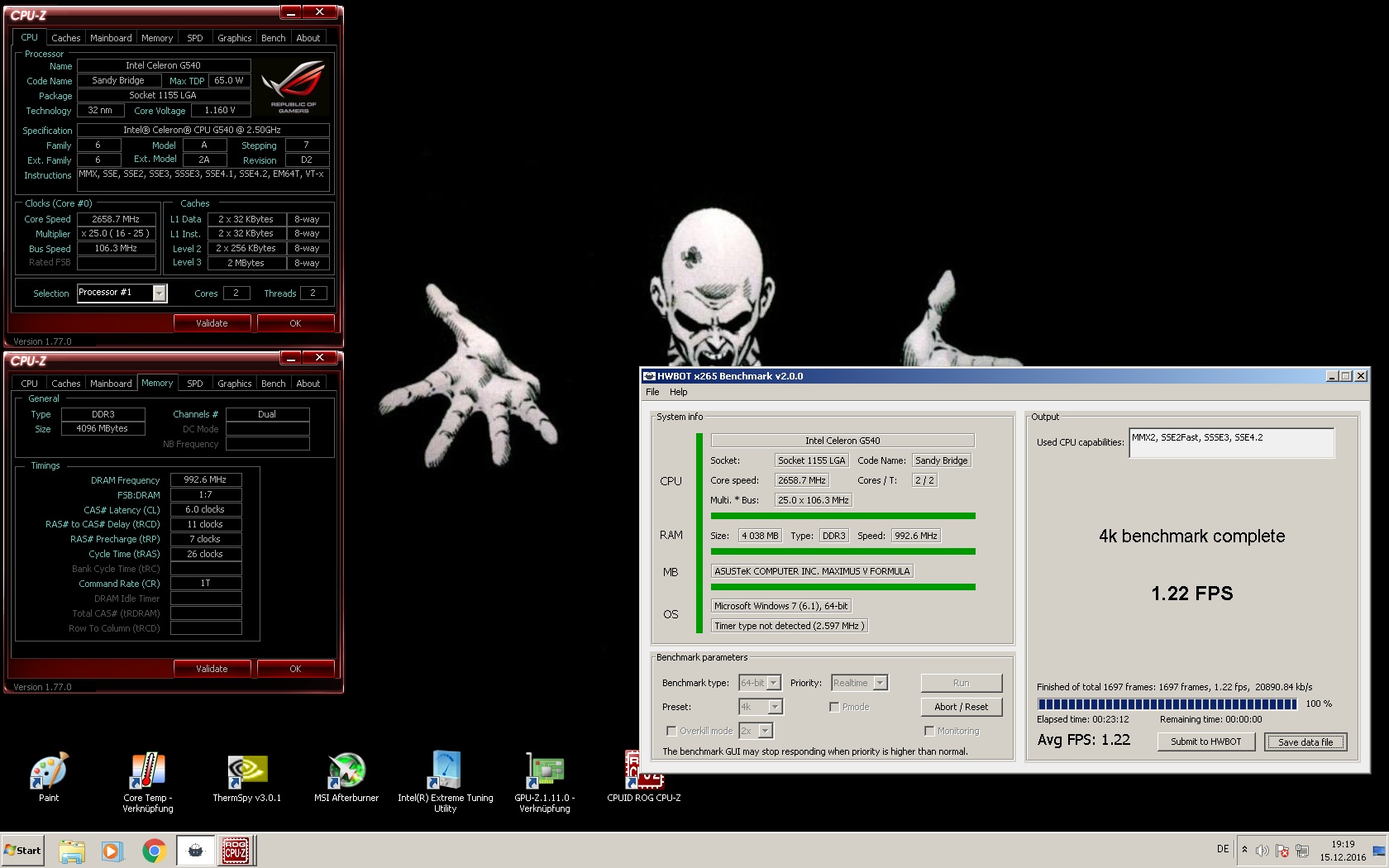Switch to Memory tab in upper CPU-Z
The width and height of the screenshot is (1389, 868).
(x=157, y=38)
